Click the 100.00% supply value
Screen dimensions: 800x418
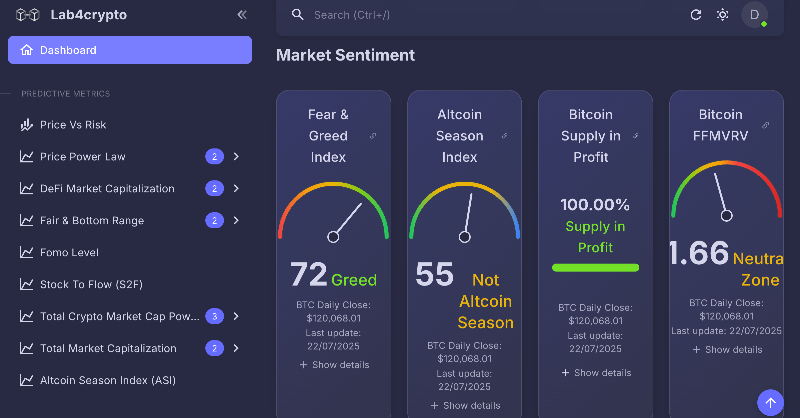(595, 205)
